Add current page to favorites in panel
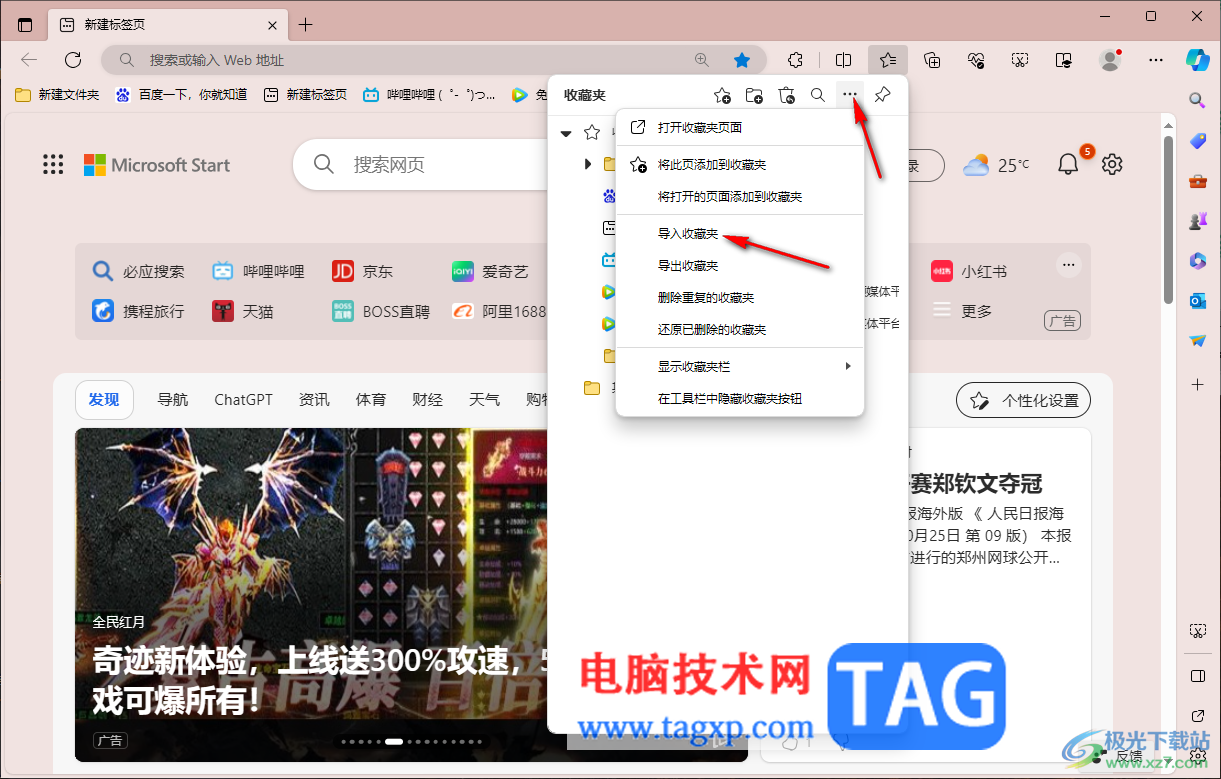Image resolution: width=1221 pixels, height=779 pixels. click(722, 95)
